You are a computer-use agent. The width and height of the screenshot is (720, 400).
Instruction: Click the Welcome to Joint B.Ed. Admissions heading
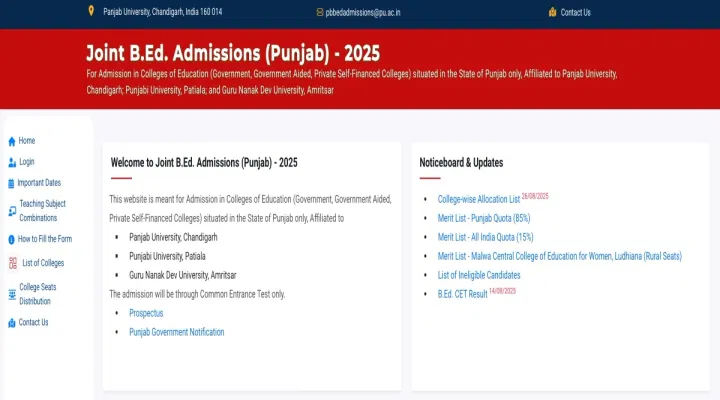click(x=204, y=163)
